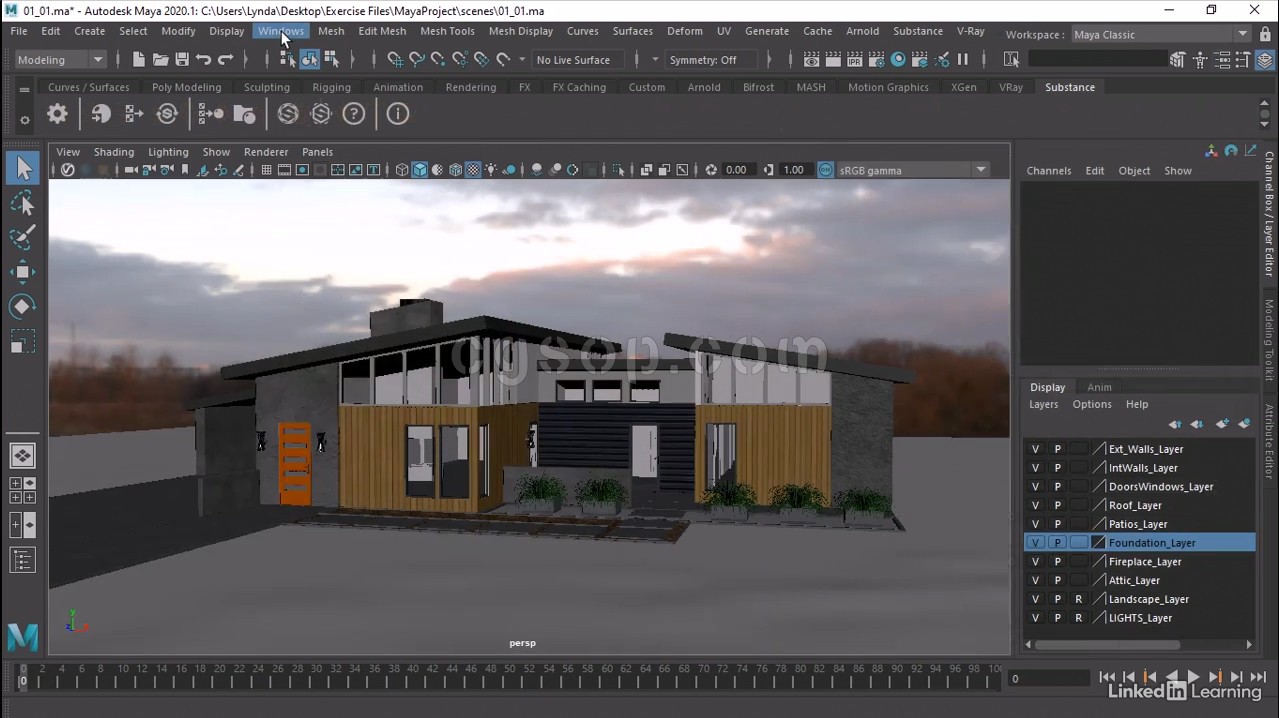The image size is (1279, 718).
Task: Click the Open Scene folder icon
Action: coord(160,60)
